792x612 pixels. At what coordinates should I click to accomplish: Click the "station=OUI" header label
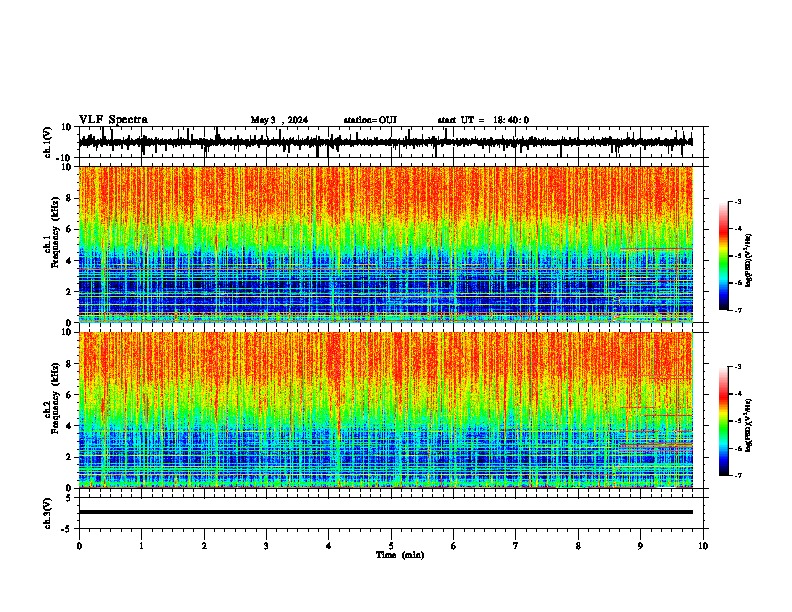point(370,120)
